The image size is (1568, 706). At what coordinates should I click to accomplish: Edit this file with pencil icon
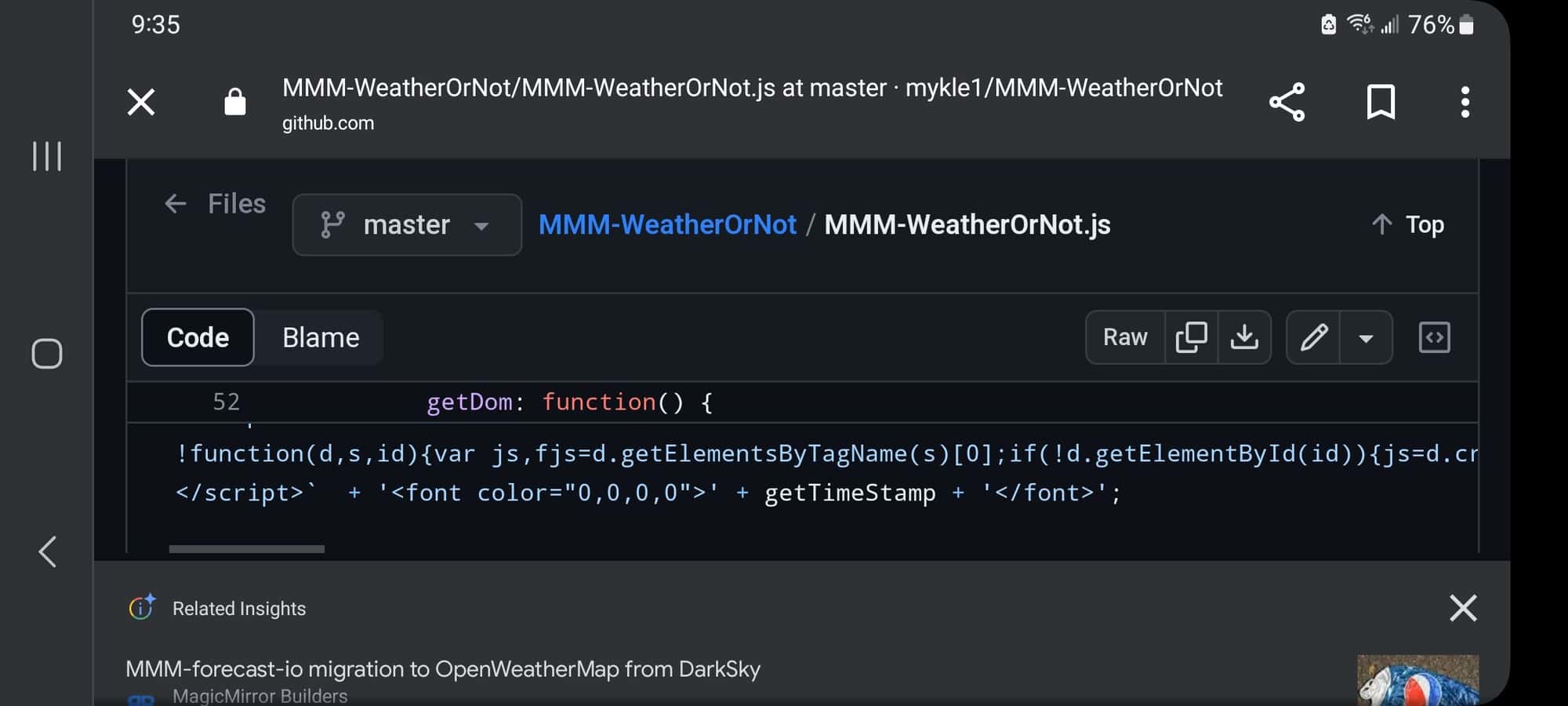tap(1314, 337)
